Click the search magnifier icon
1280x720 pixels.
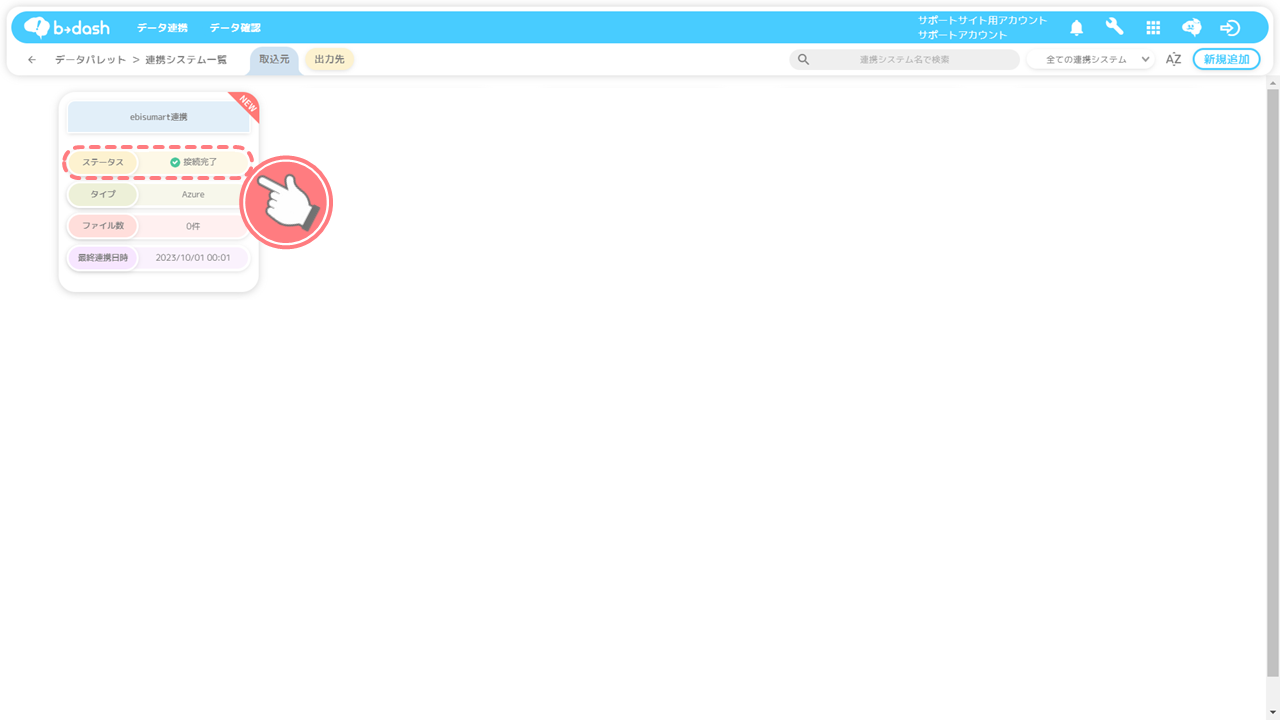[803, 59]
